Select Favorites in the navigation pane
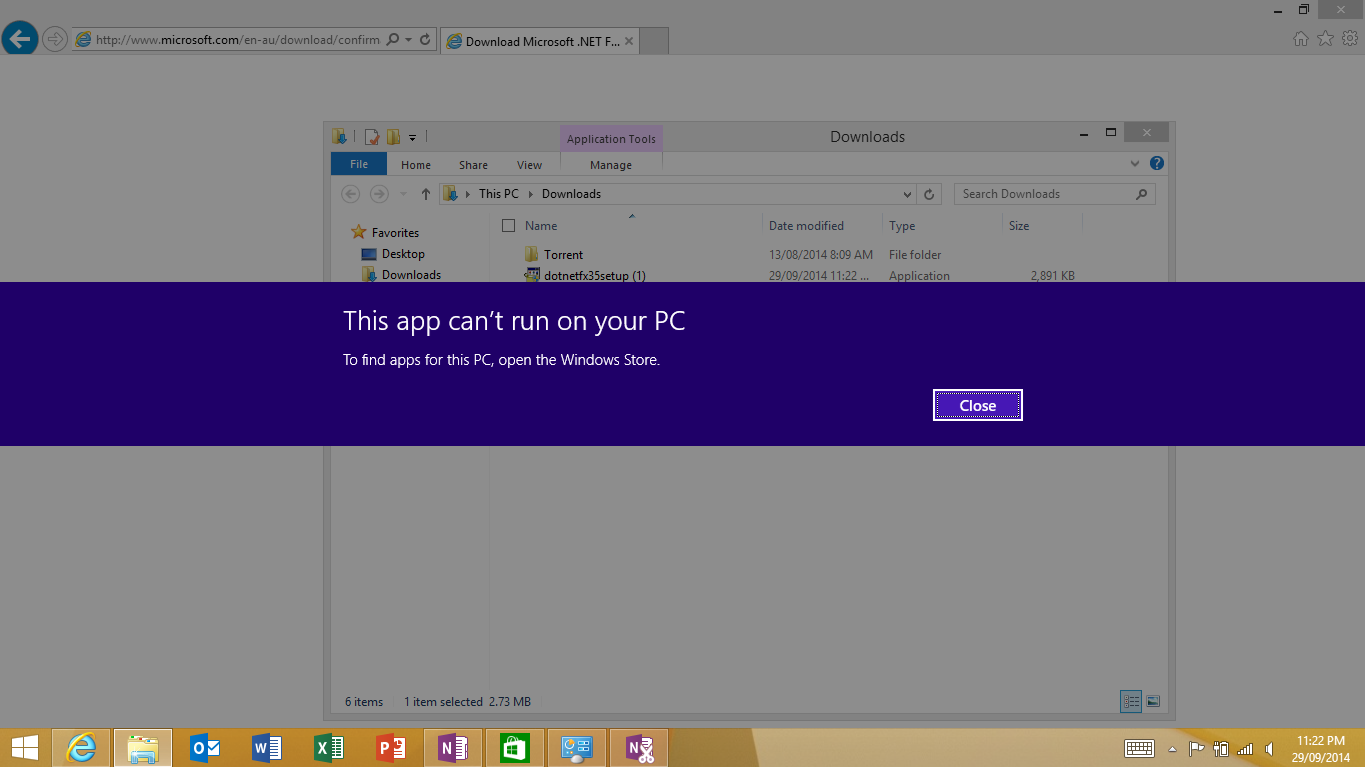Image resolution: width=1365 pixels, height=767 pixels. pyautogui.click(x=395, y=233)
